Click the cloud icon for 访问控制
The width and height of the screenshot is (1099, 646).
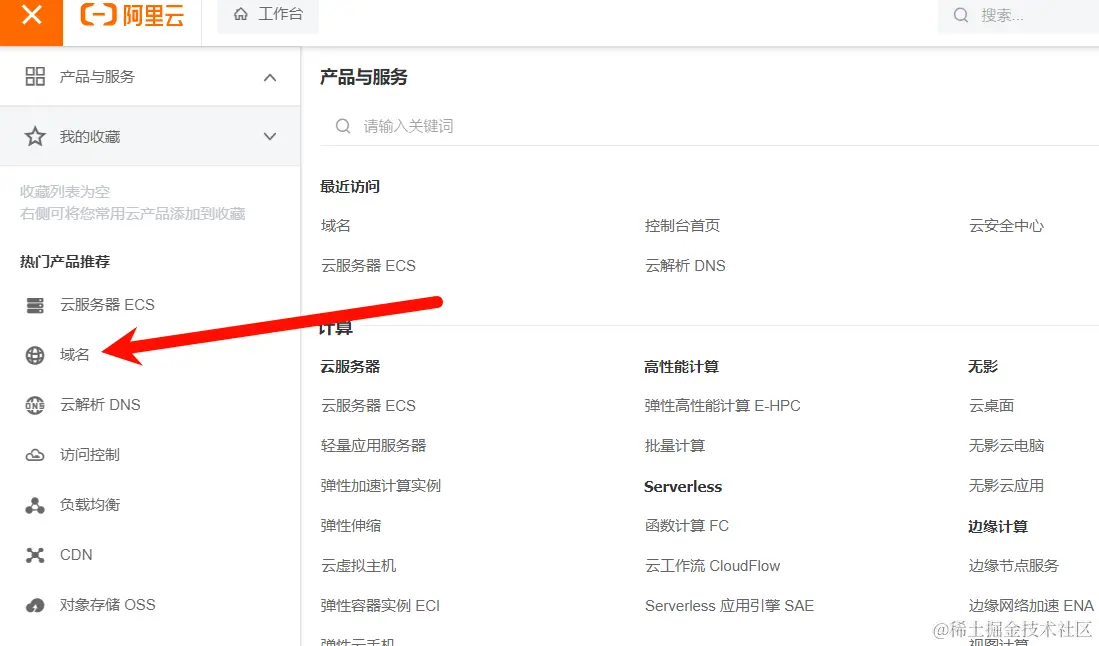coord(35,455)
